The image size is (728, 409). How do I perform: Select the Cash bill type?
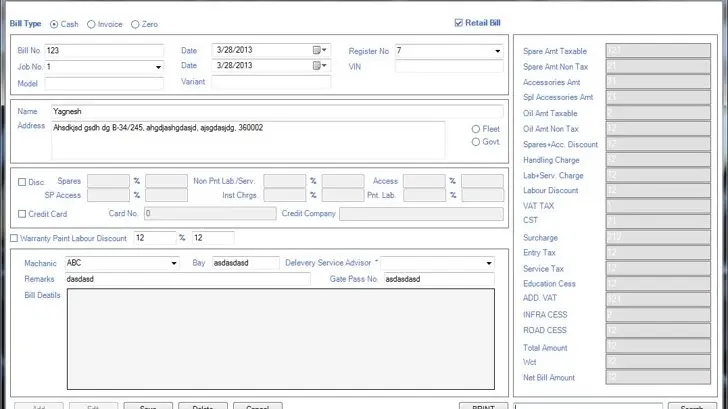(54, 24)
